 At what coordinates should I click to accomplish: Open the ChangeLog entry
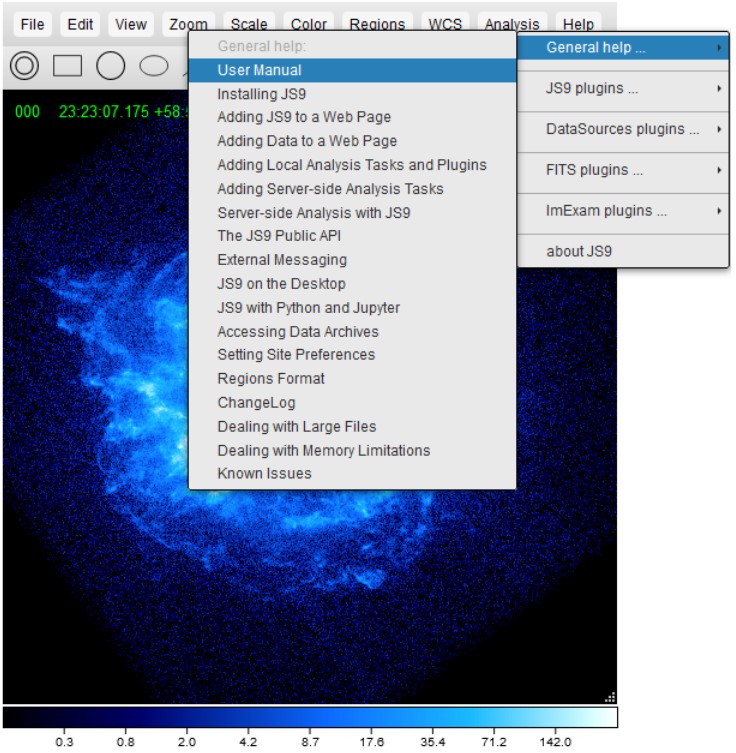(352, 403)
